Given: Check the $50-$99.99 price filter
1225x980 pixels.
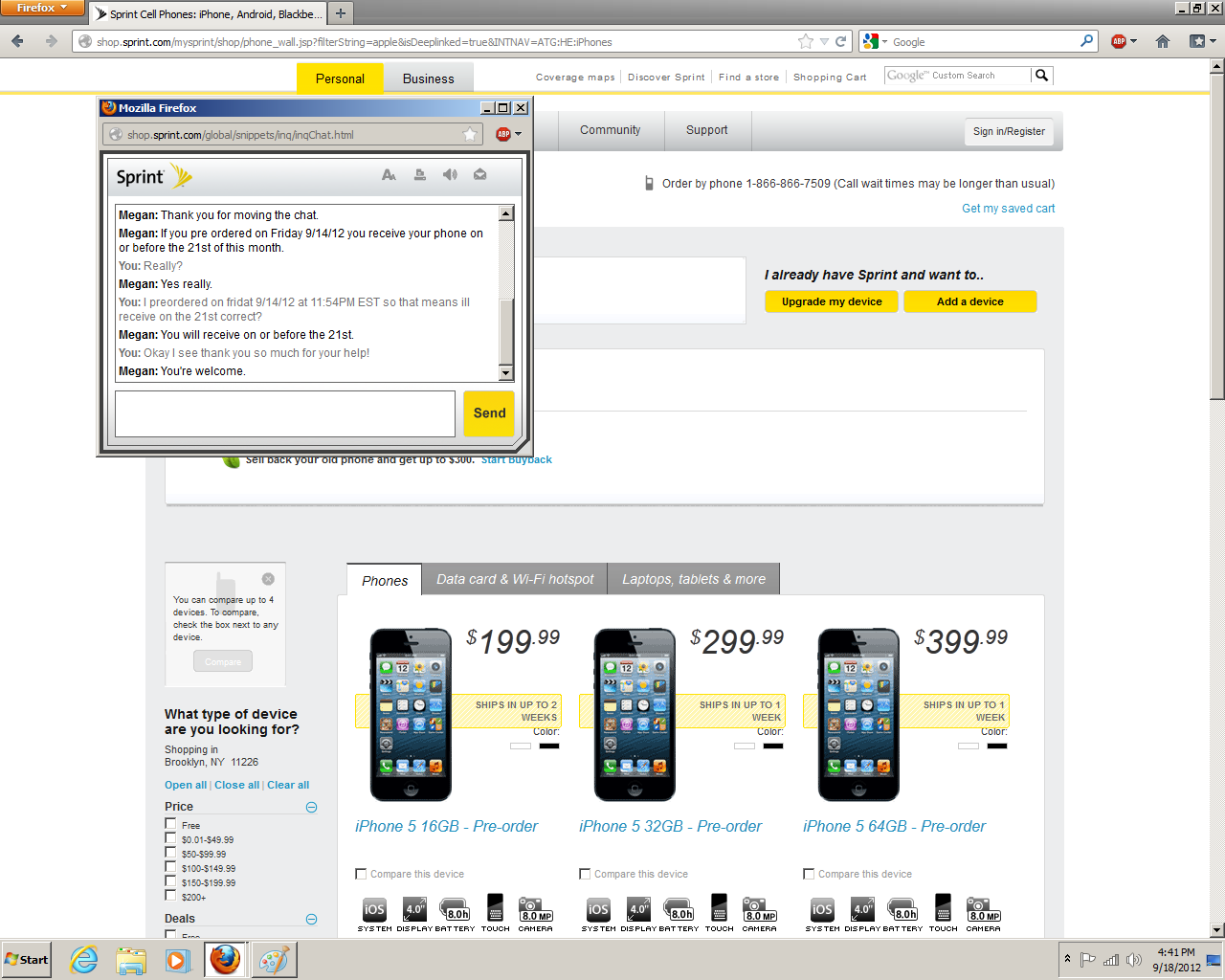Looking at the screenshot, I should (x=170, y=853).
